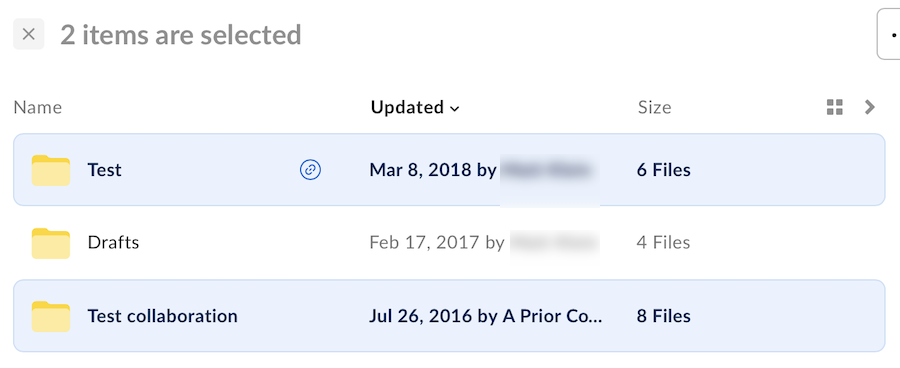Select the row showing 4 Files
Image resolution: width=900 pixels, height=368 pixels.
click(449, 243)
